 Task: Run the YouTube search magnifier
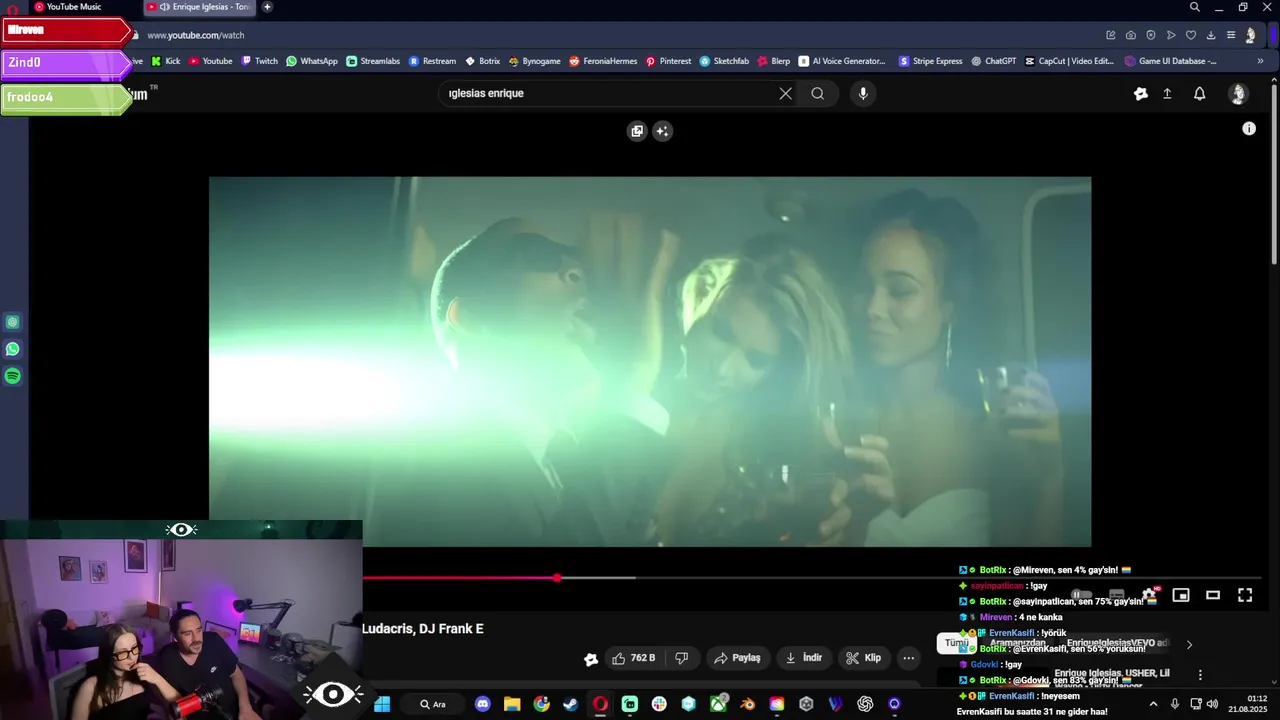pyautogui.click(x=818, y=93)
